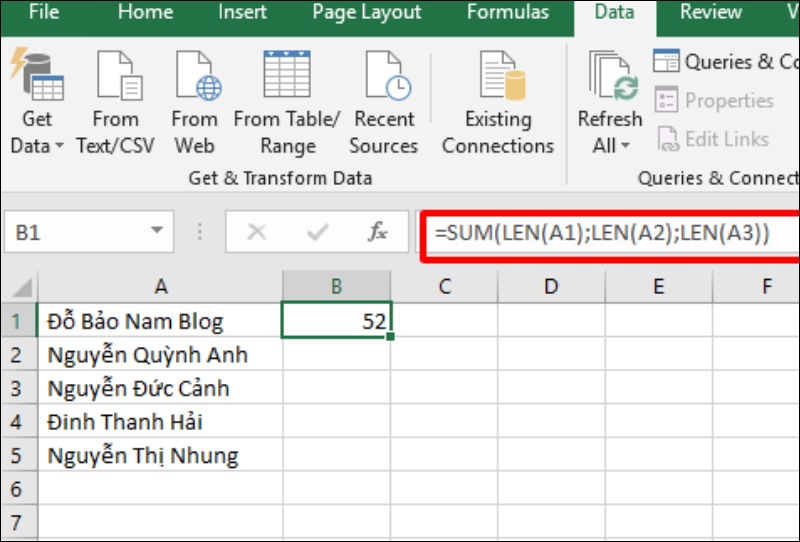Click the Queries & Connections button
800x542 pixels.
[x=727, y=62]
